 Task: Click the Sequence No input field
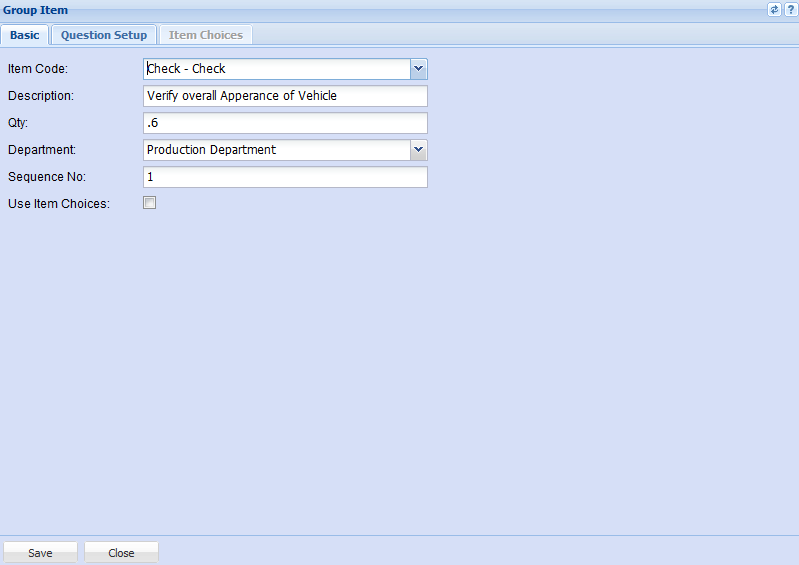click(x=285, y=177)
